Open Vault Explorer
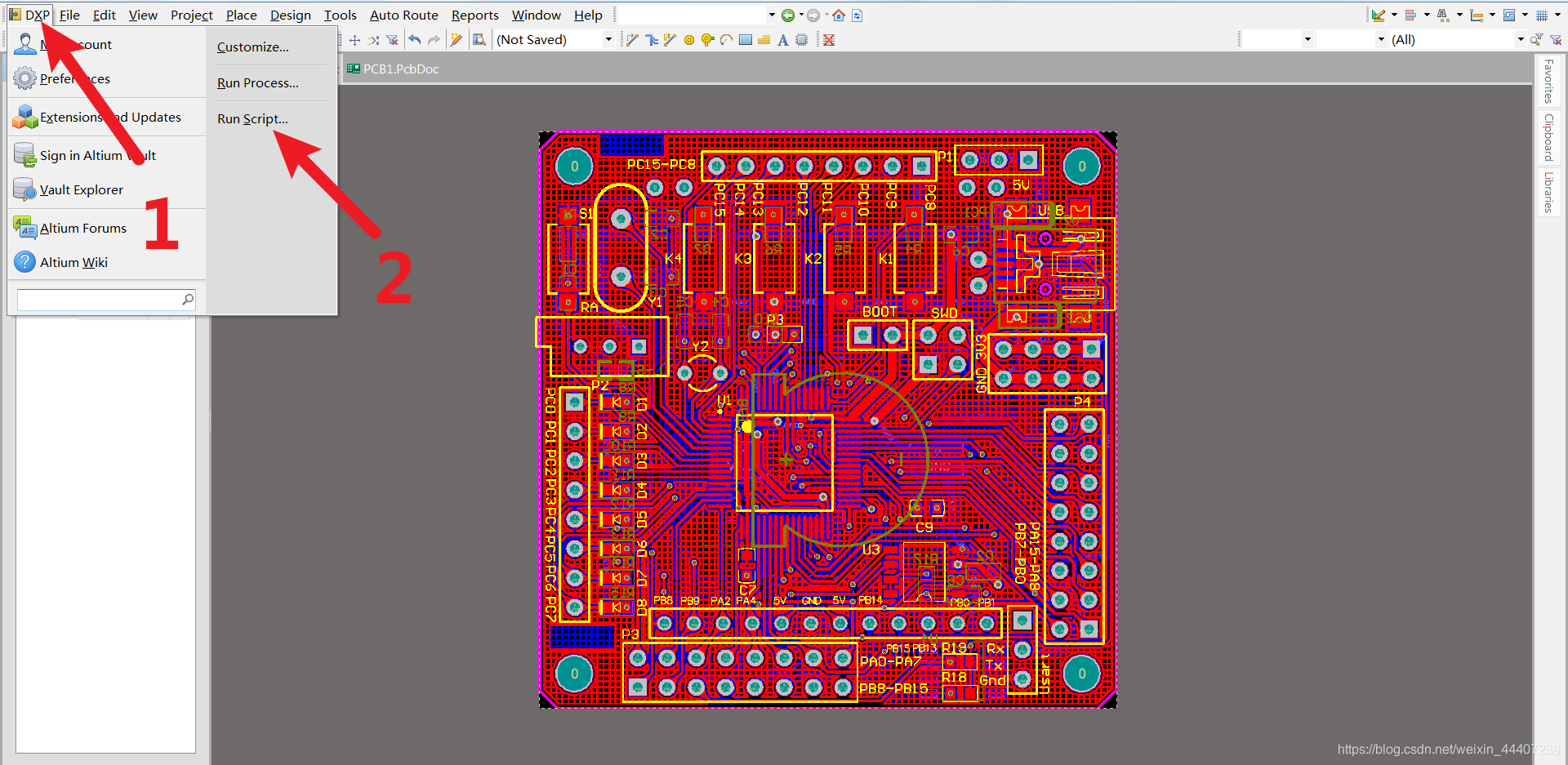 click(x=82, y=189)
